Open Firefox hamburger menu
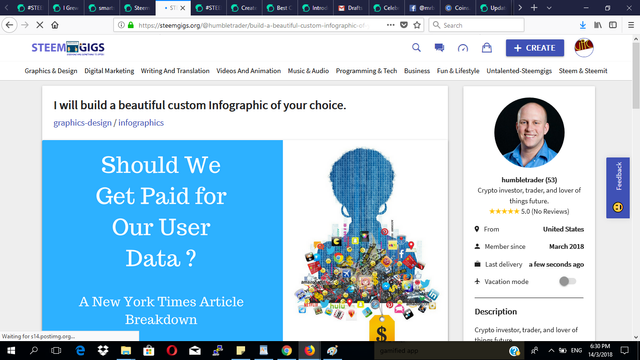Viewport: 640px width, 360px height. coord(631,25)
